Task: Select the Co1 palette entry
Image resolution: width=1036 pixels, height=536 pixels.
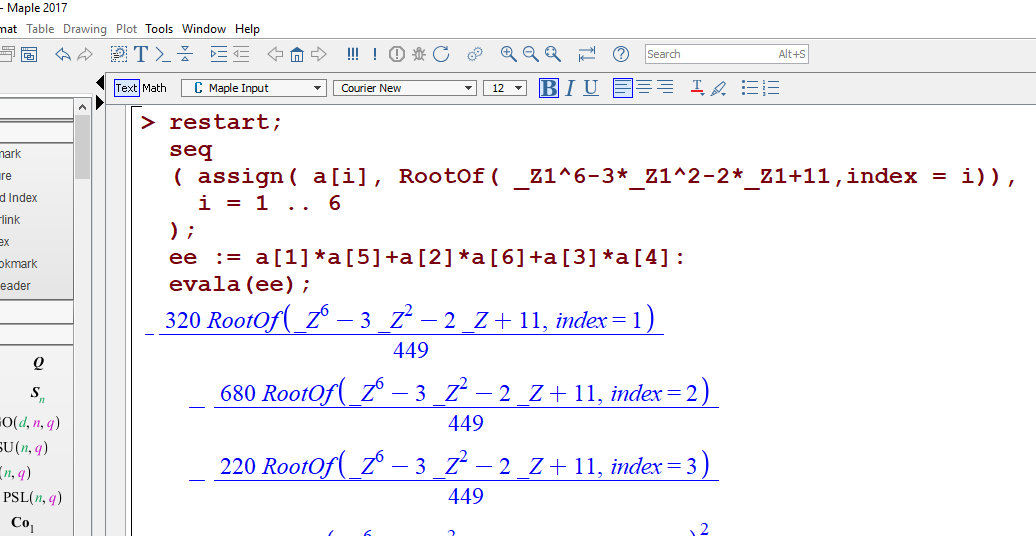Action: click(22, 523)
